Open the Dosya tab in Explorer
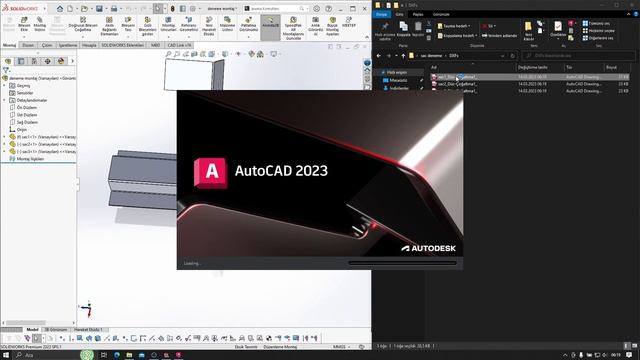 382,14
